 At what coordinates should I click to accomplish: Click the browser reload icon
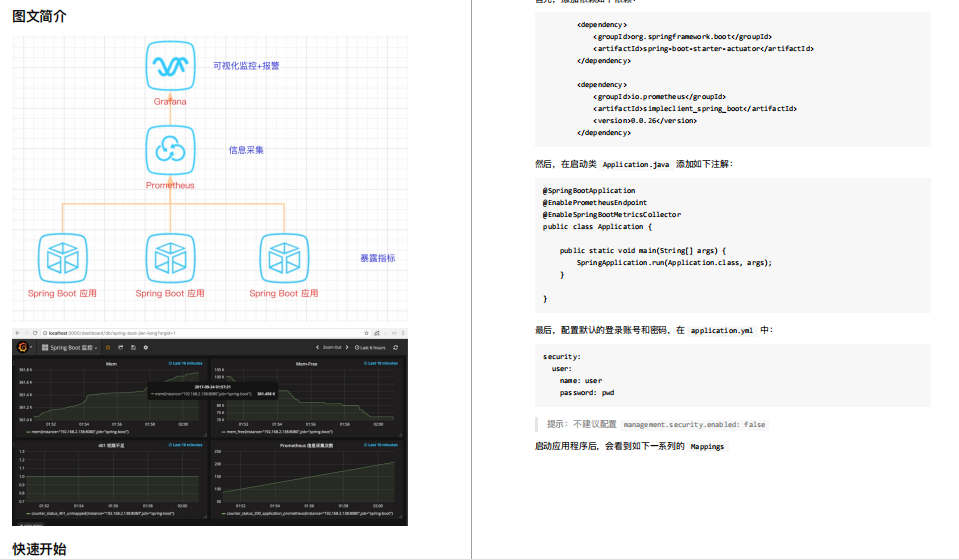[x=35, y=333]
